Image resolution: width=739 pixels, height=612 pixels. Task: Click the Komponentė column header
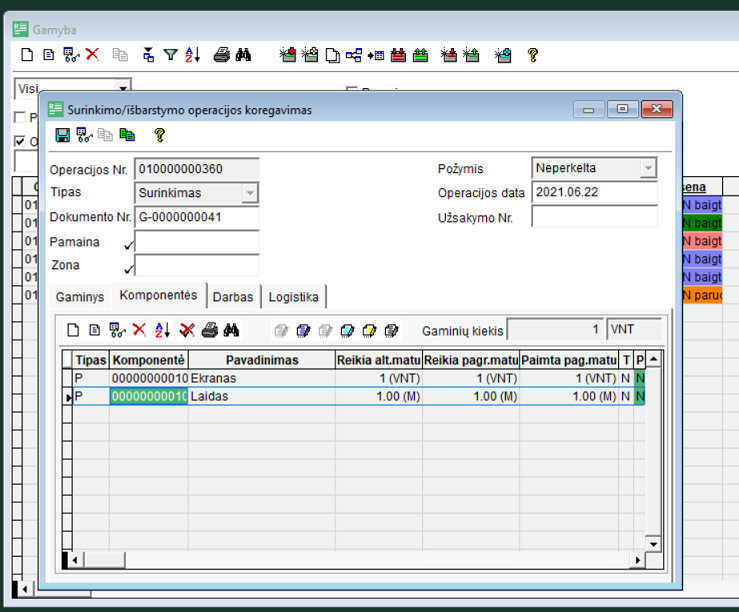[x=148, y=360]
